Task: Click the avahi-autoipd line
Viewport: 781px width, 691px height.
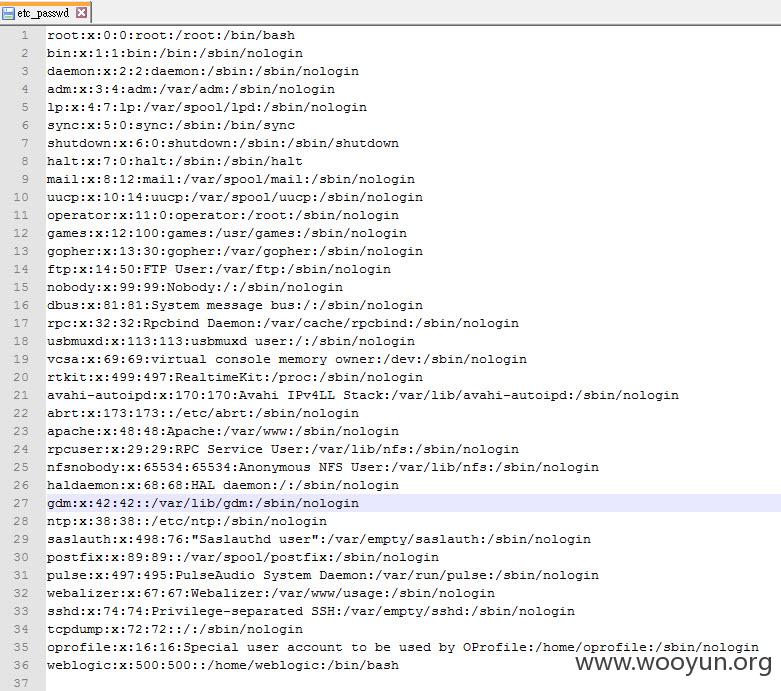Action: click(x=363, y=395)
